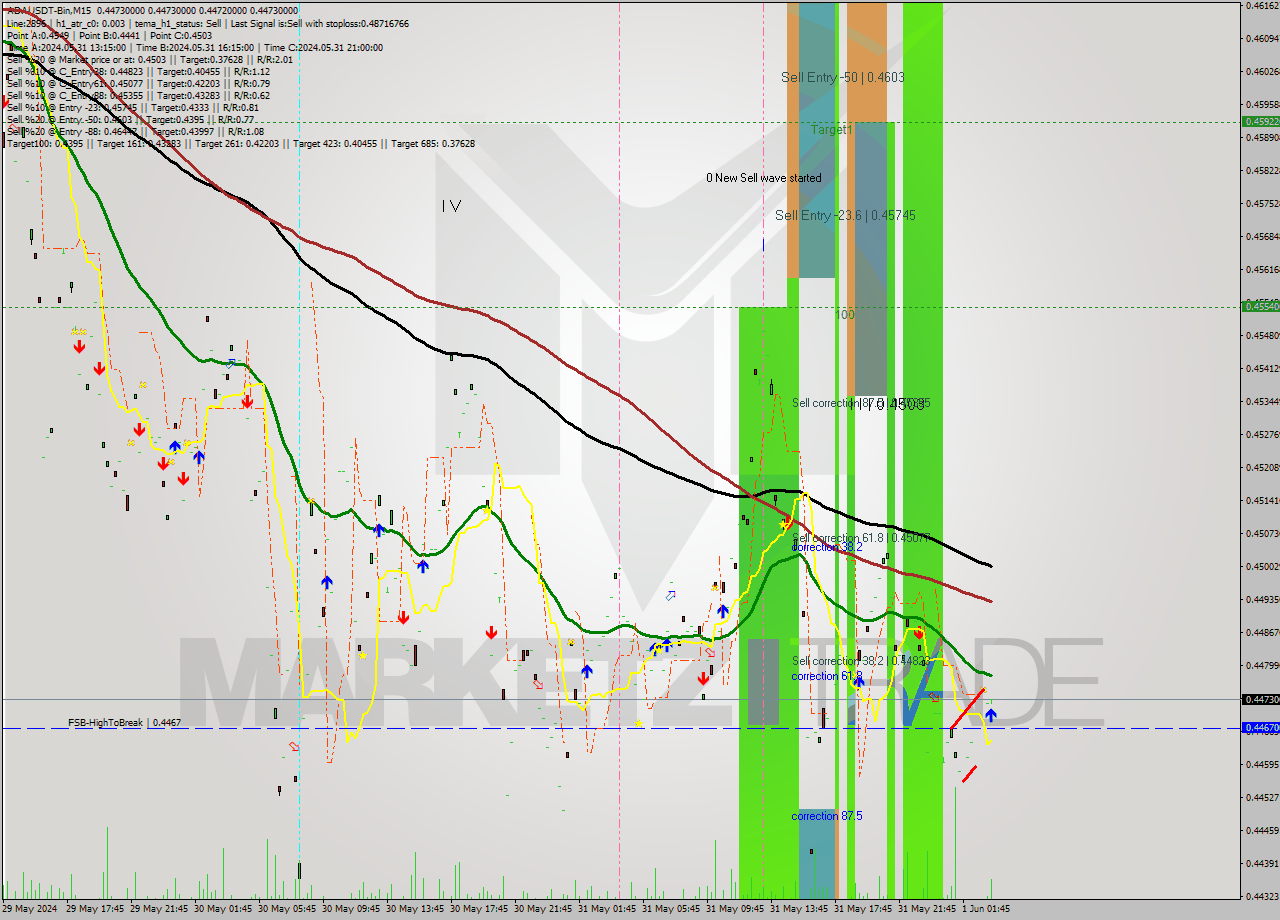Click the red down arrow above 30 May 13:45 candles
This screenshot has width=1280, height=920.
(x=403, y=620)
